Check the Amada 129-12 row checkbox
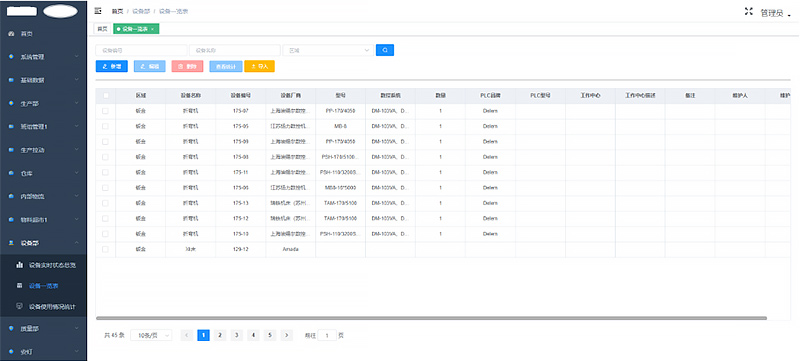The image size is (800, 362). pos(106,249)
